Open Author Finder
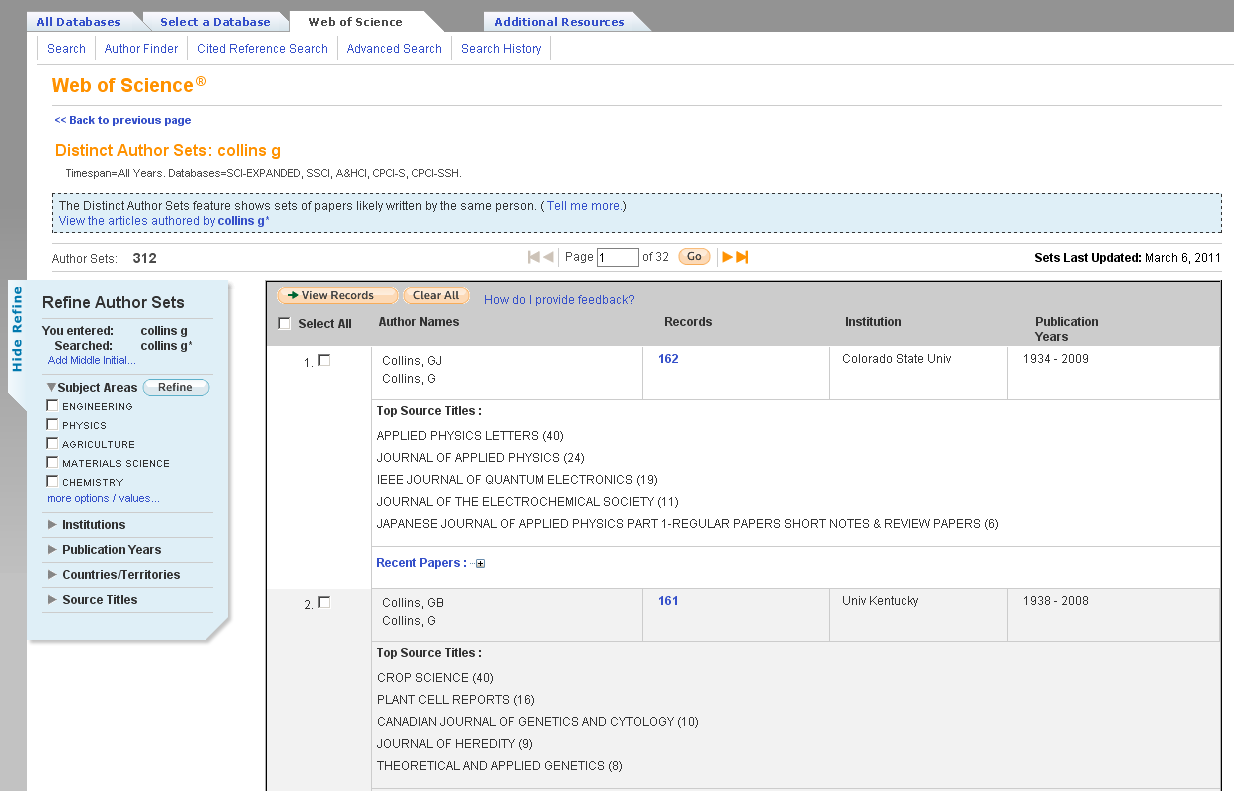The height and width of the screenshot is (791, 1234). 141,48
